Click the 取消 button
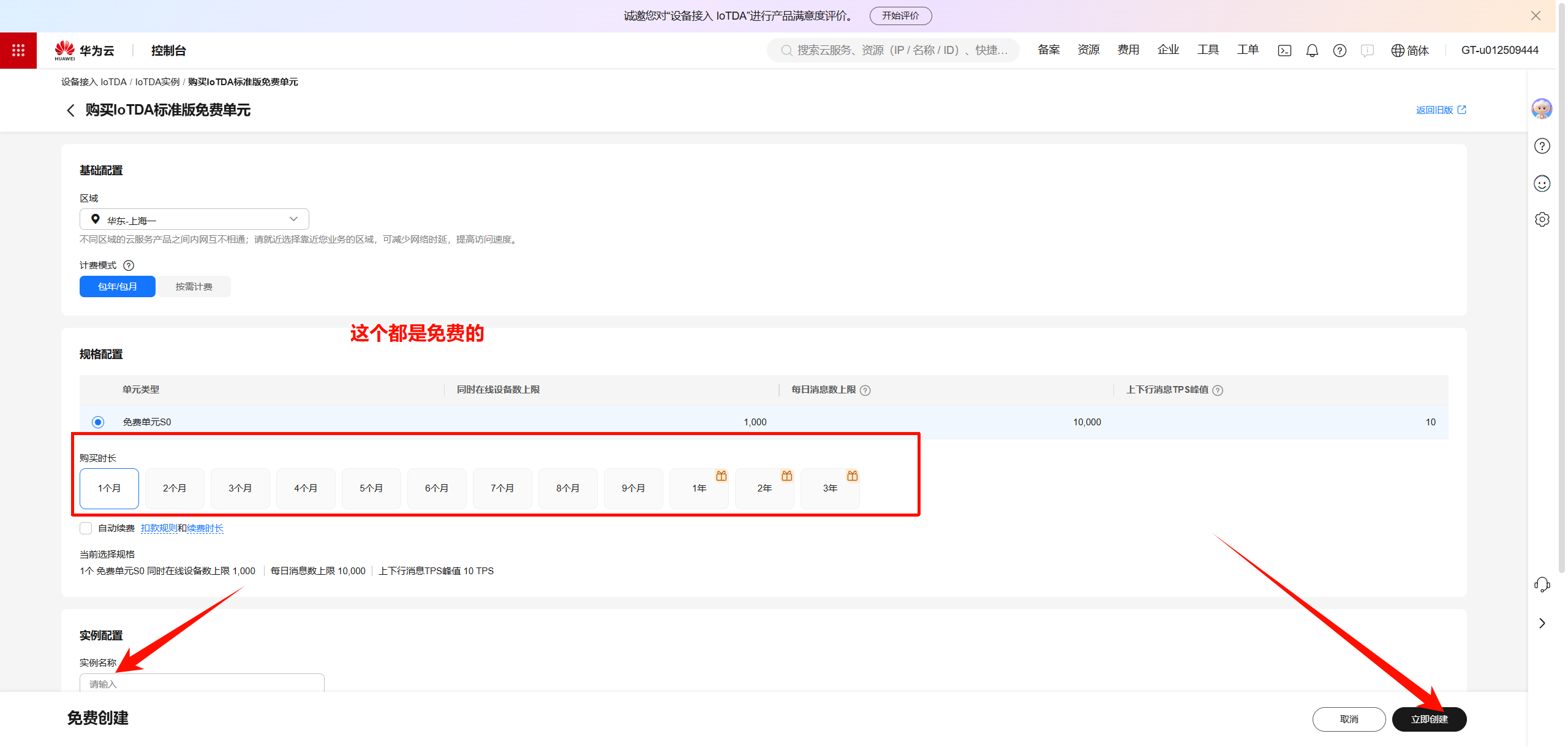Screen dimensions: 1568x747 (1349, 719)
